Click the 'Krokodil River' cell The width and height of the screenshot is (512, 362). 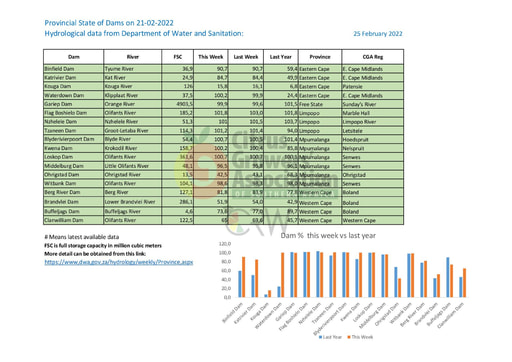(x=133, y=148)
